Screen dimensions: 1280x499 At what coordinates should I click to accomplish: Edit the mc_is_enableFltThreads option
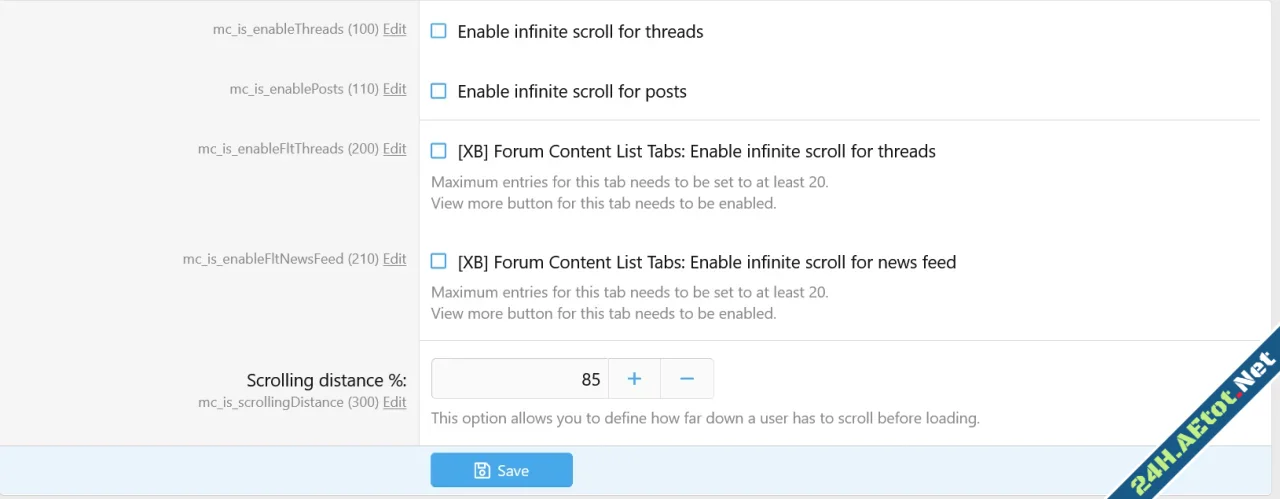point(394,149)
